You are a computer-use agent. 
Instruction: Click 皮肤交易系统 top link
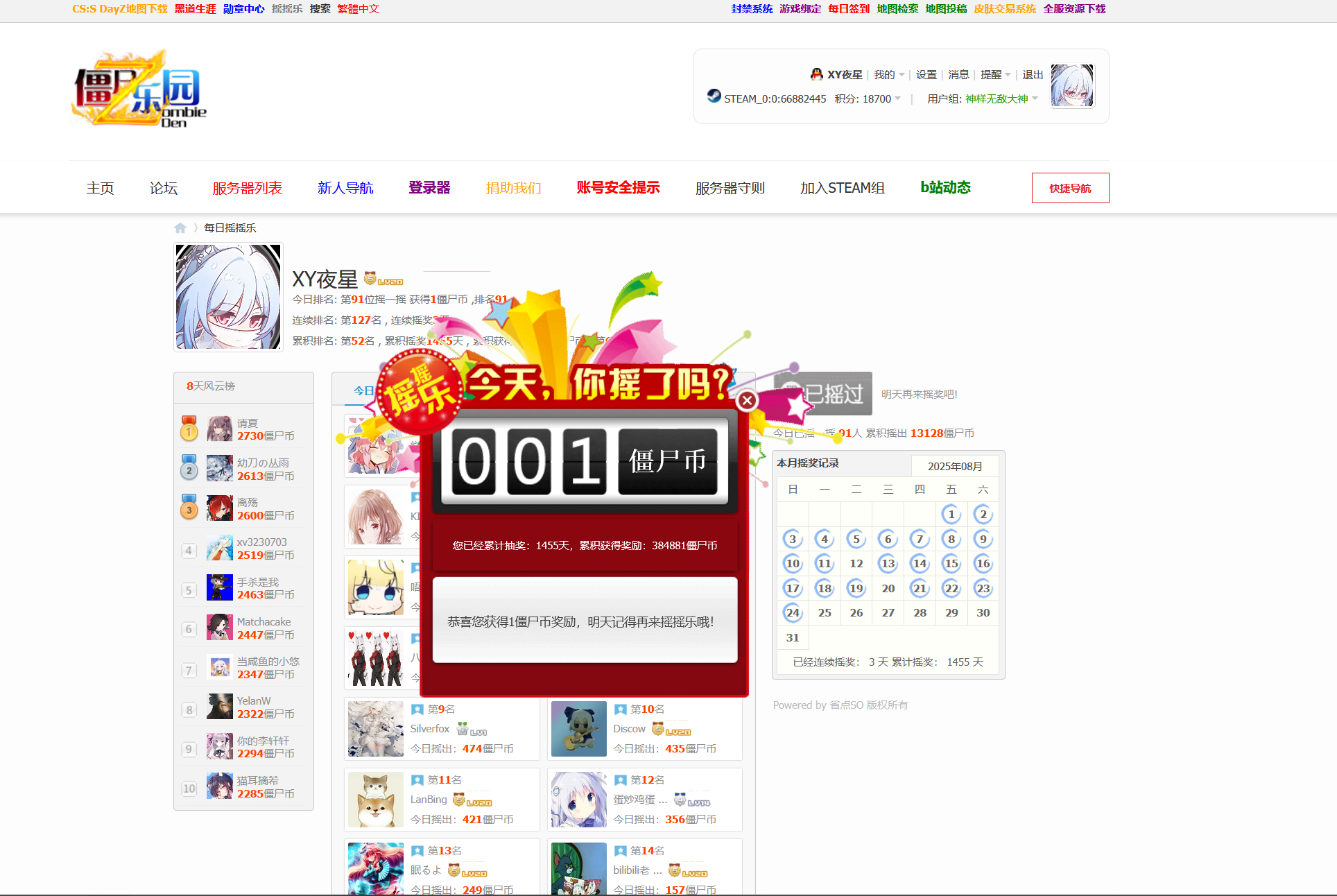click(1005, 9)
